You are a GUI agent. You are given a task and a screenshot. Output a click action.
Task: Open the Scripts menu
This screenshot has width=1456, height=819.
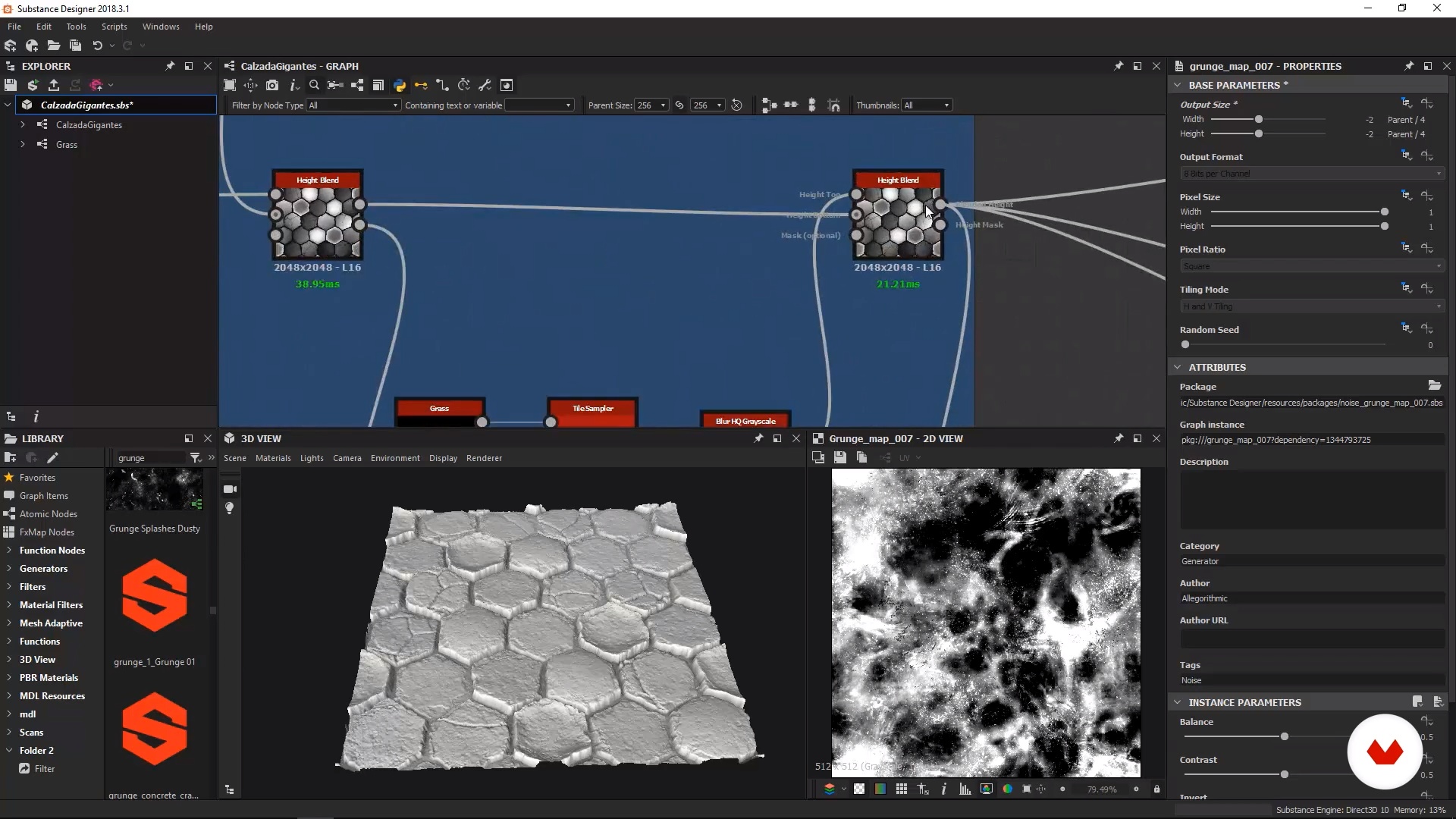click(x=115, y=27)
